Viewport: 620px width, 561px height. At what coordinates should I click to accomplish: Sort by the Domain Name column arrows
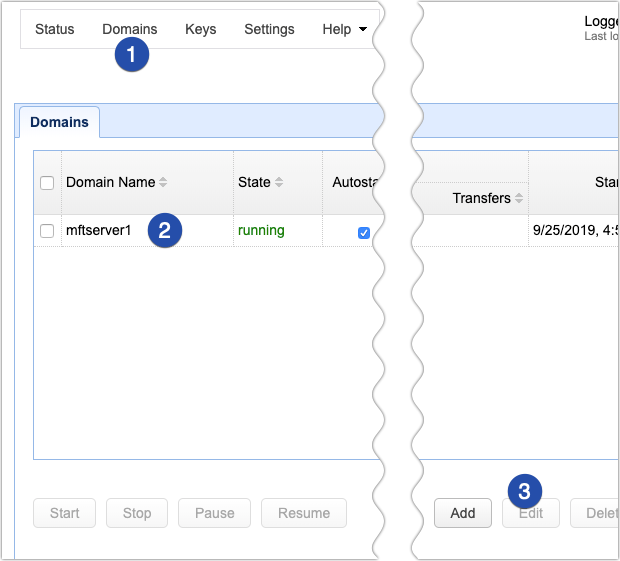(163, 182)
